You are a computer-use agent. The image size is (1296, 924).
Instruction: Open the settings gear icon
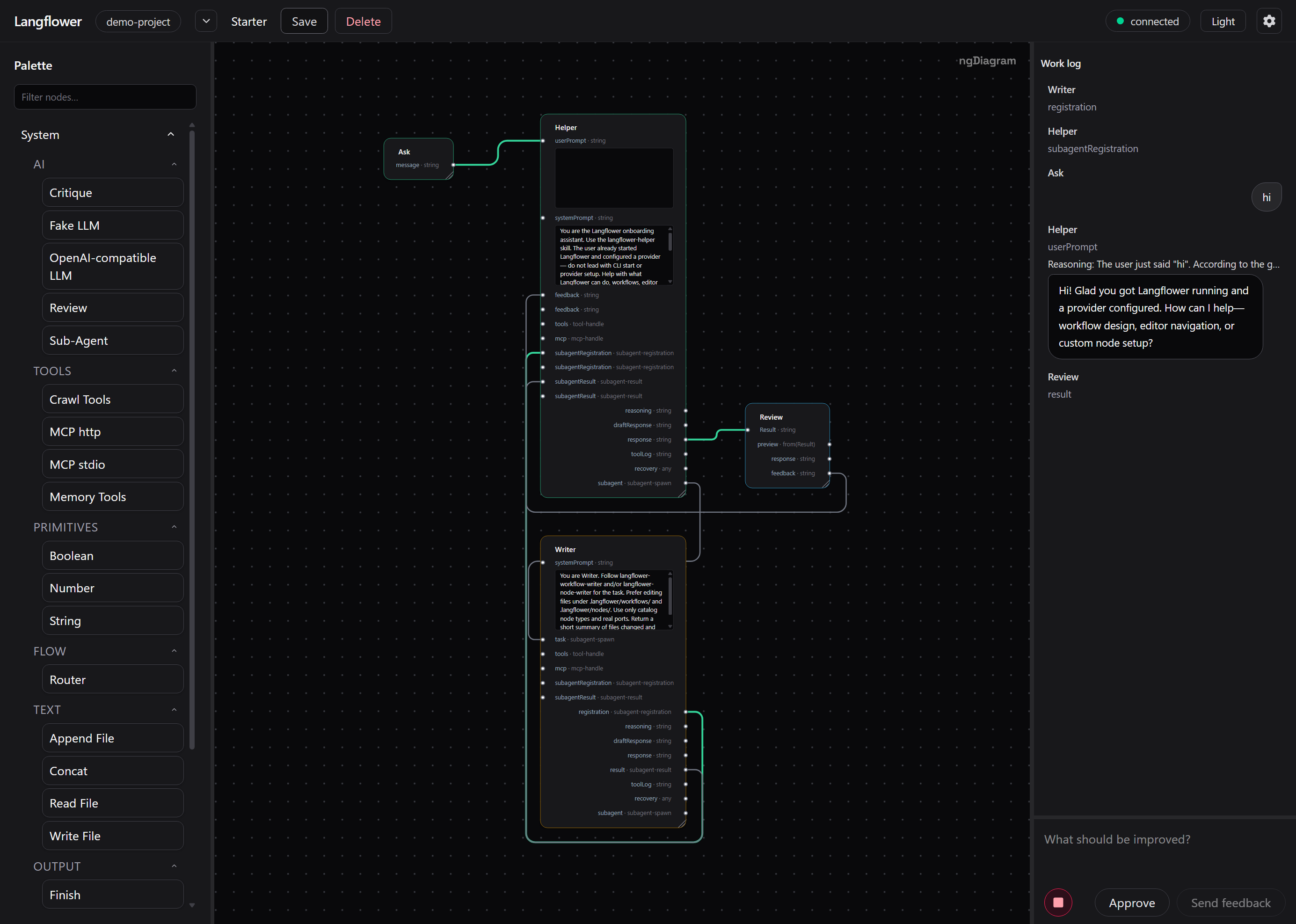1269,21
